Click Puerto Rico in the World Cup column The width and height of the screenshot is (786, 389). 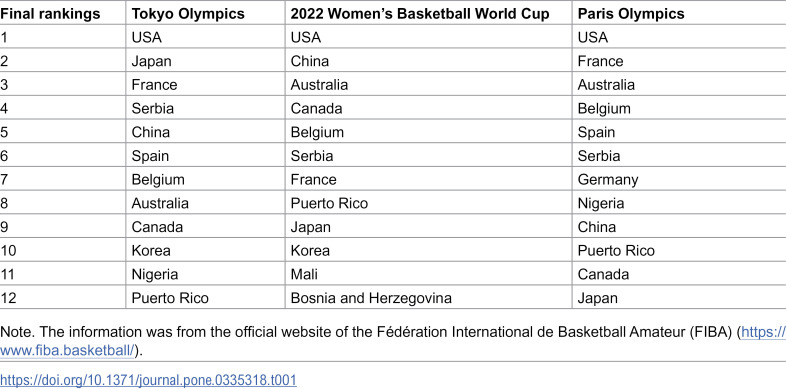pyautogui.click(x=329, y=203)
